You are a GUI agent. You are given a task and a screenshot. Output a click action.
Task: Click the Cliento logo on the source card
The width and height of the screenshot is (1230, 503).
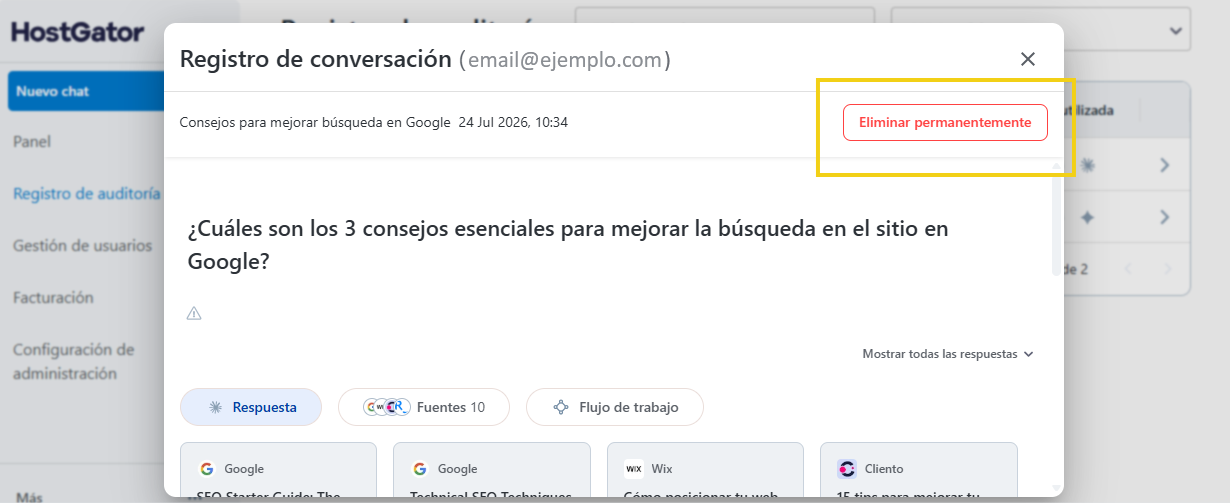coord(847,468)
